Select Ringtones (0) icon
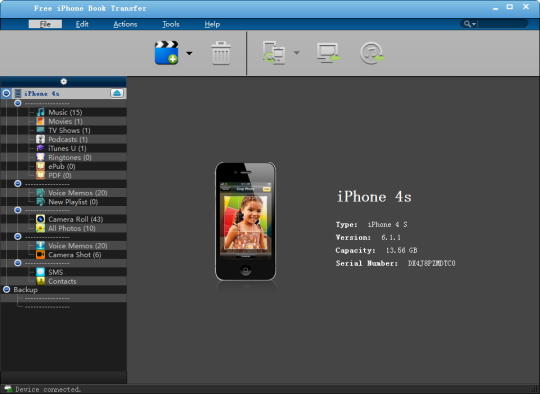The image size is (540, 394). tap(40, 157)
